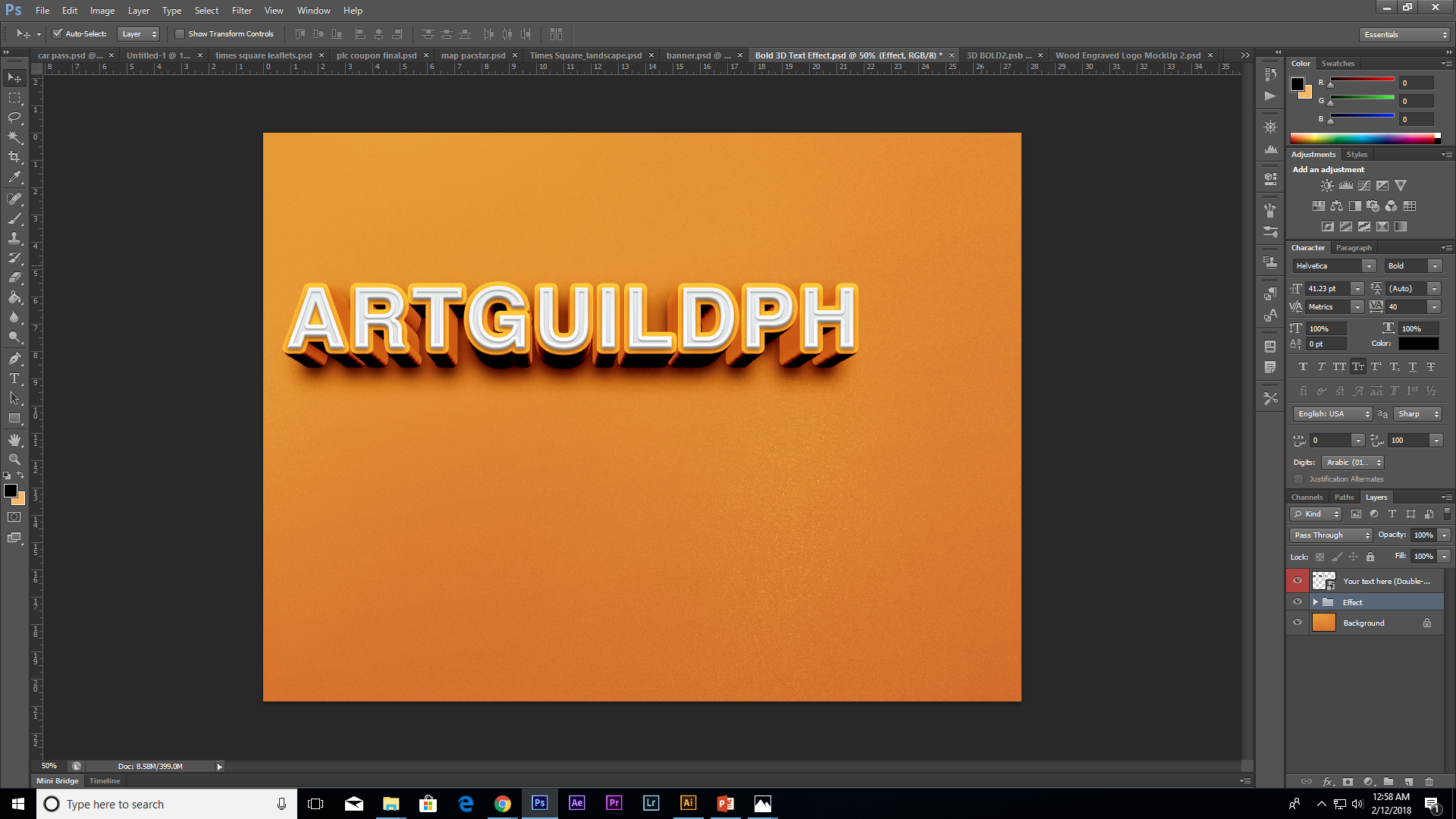Select the Horizontal Type tool

14,378
